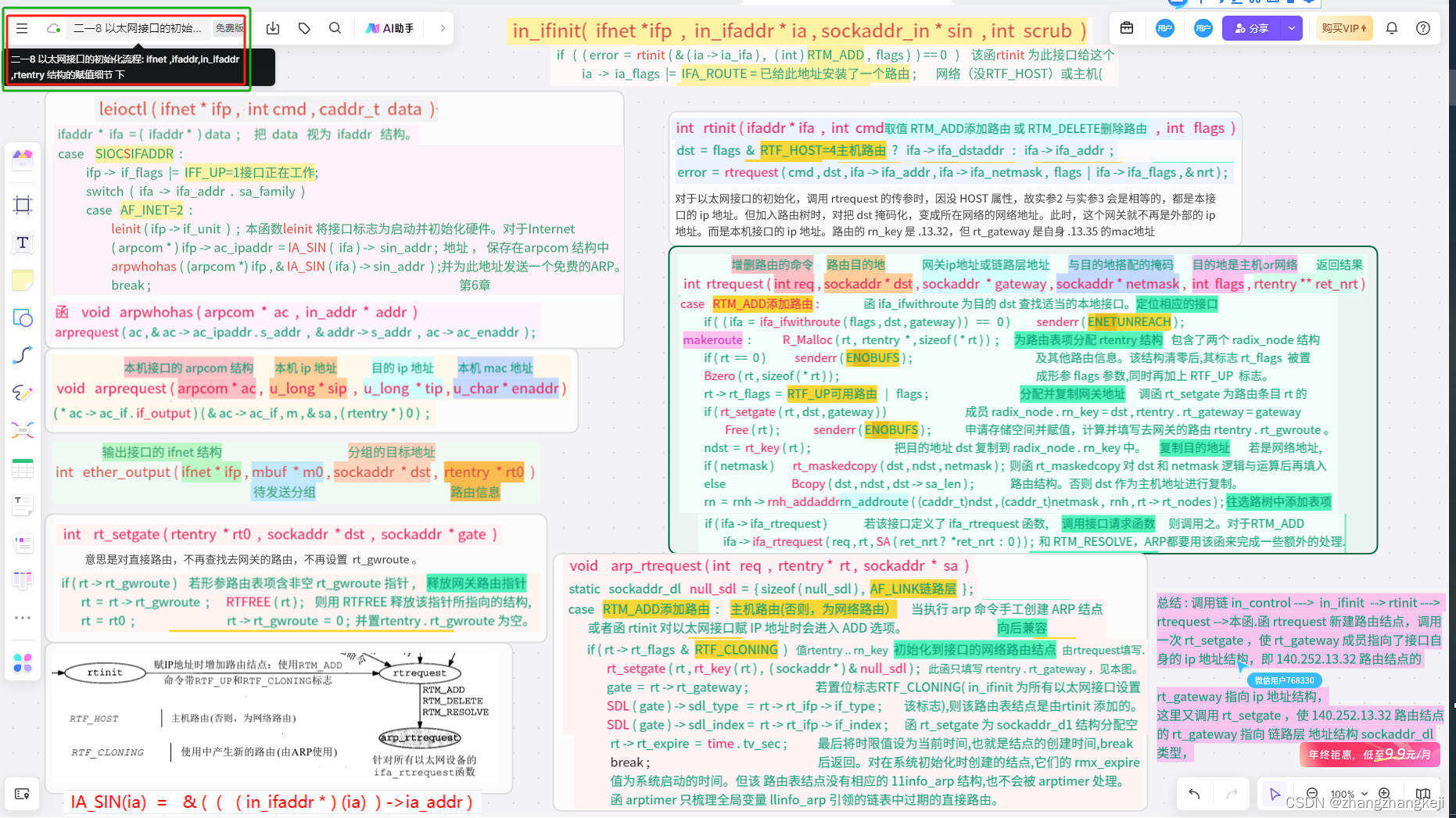The height and width of the screenshot is (818, 1456).
Task: Select the Kanban board tool
Action: coord(23,580)
